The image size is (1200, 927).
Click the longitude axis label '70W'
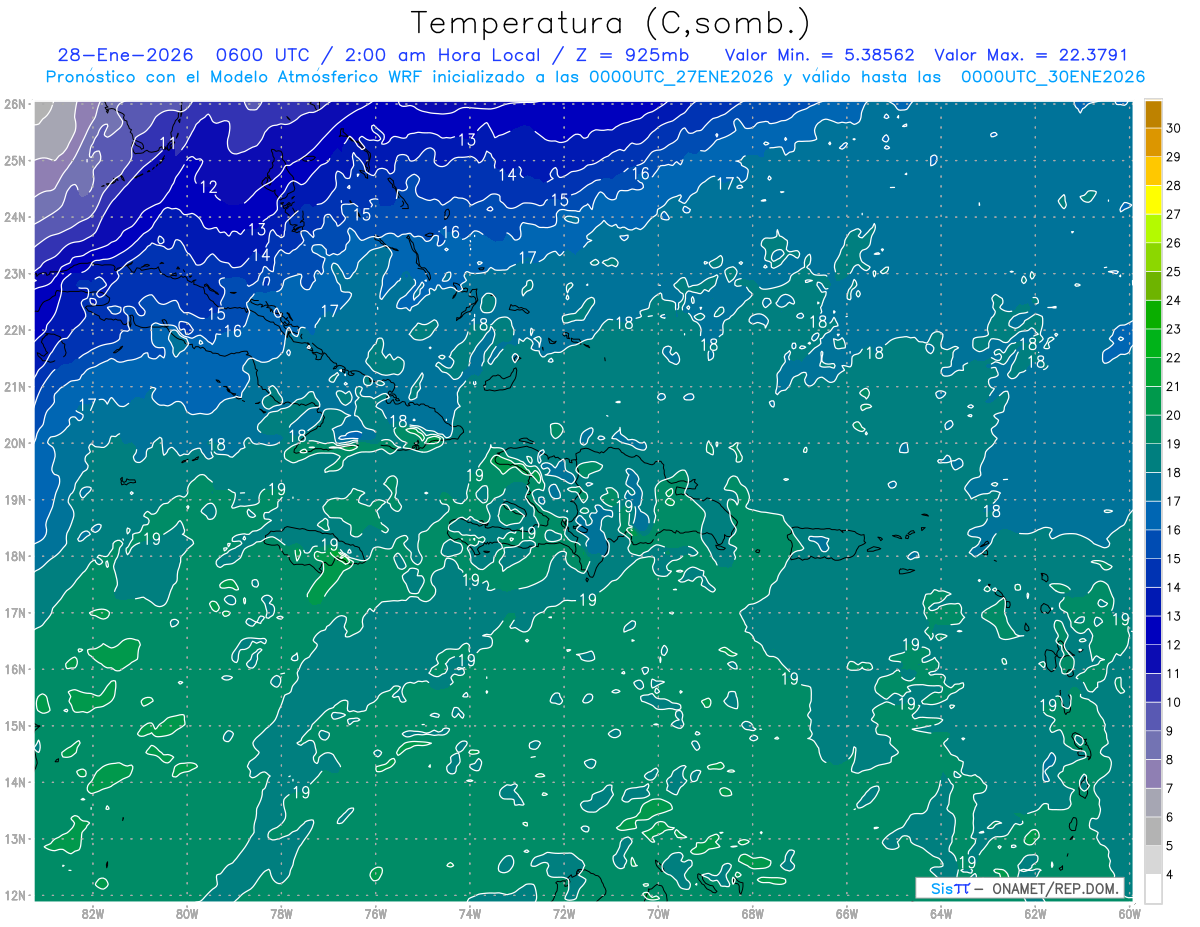[658, 912]
